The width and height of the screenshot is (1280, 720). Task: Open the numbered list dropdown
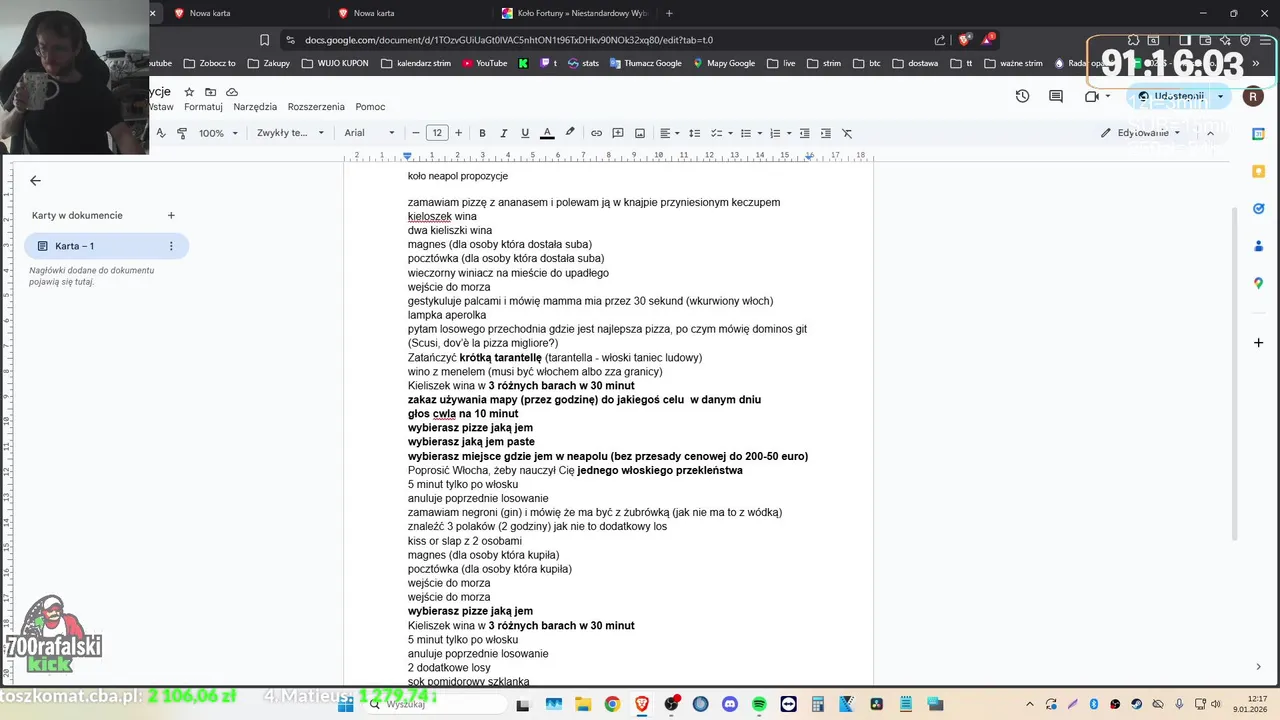(780, 133)
